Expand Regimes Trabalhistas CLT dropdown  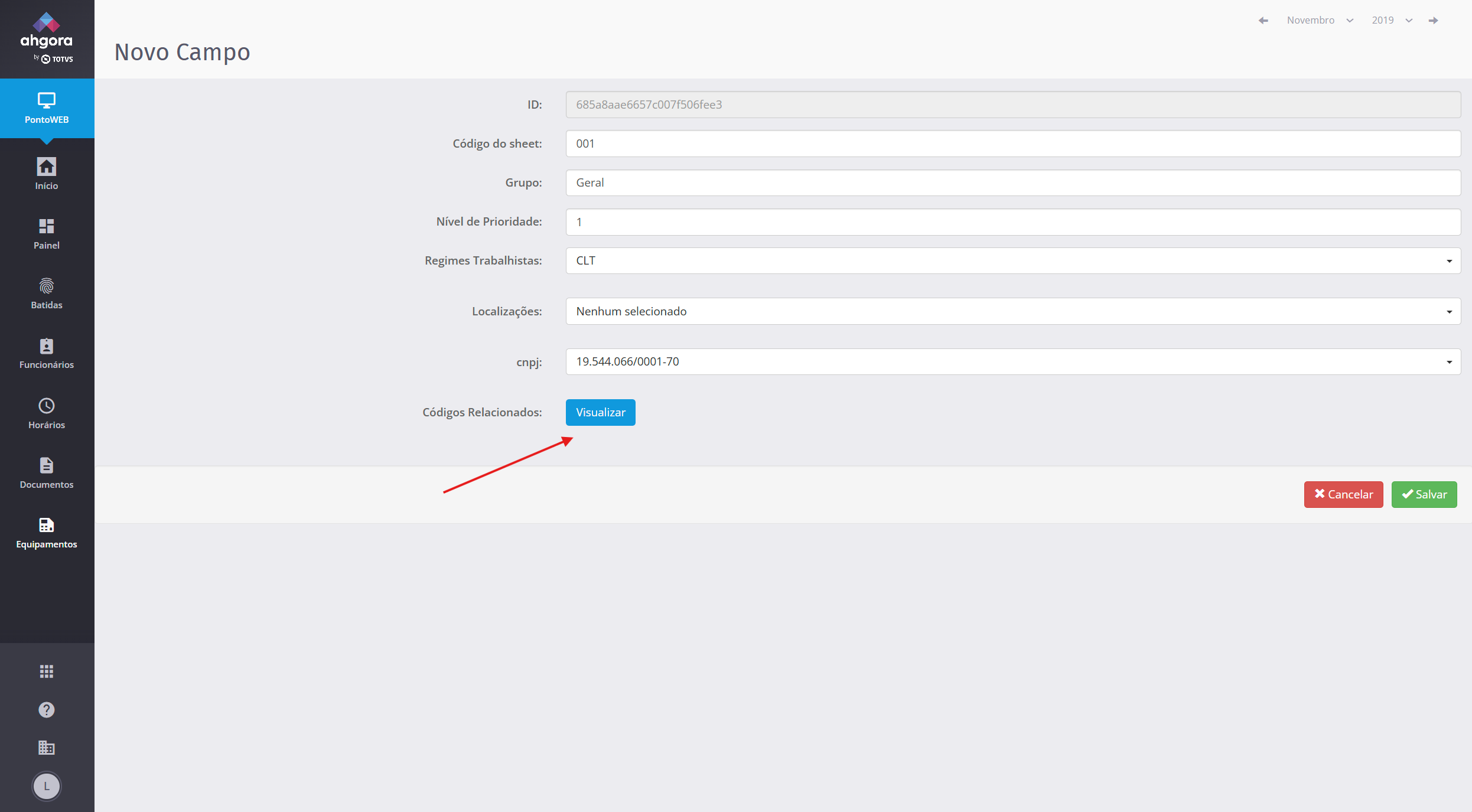tap(1012, 260)
